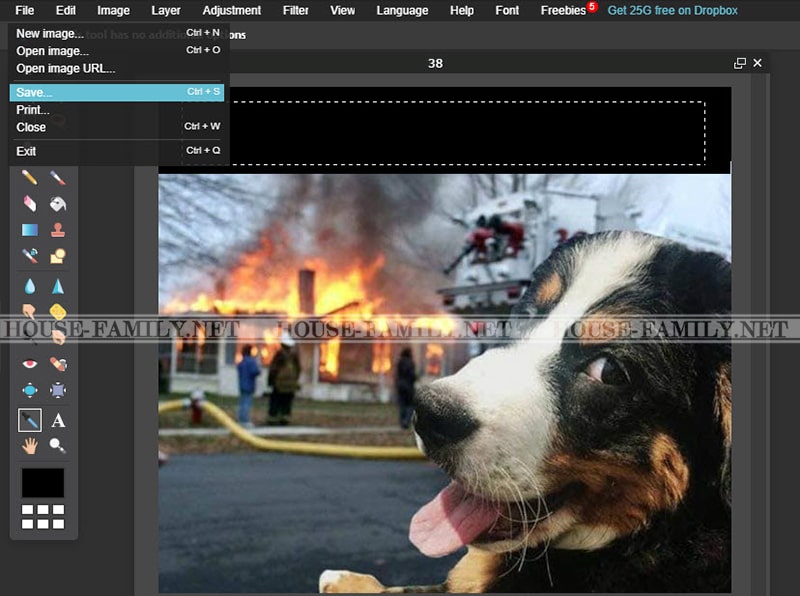Select the Smudge finger tool
The width and height of the screenshot is (800, 596).
pyautogui.click(x=30, y=311)
